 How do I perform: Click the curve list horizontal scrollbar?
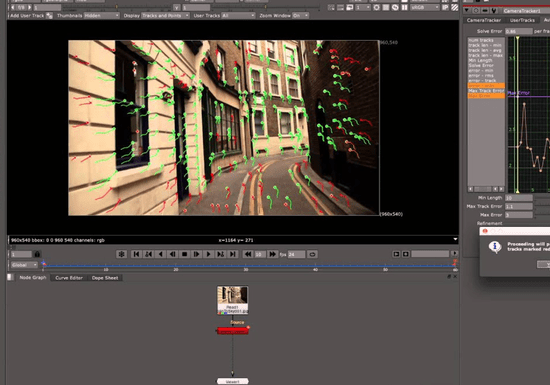pos(486,189)
